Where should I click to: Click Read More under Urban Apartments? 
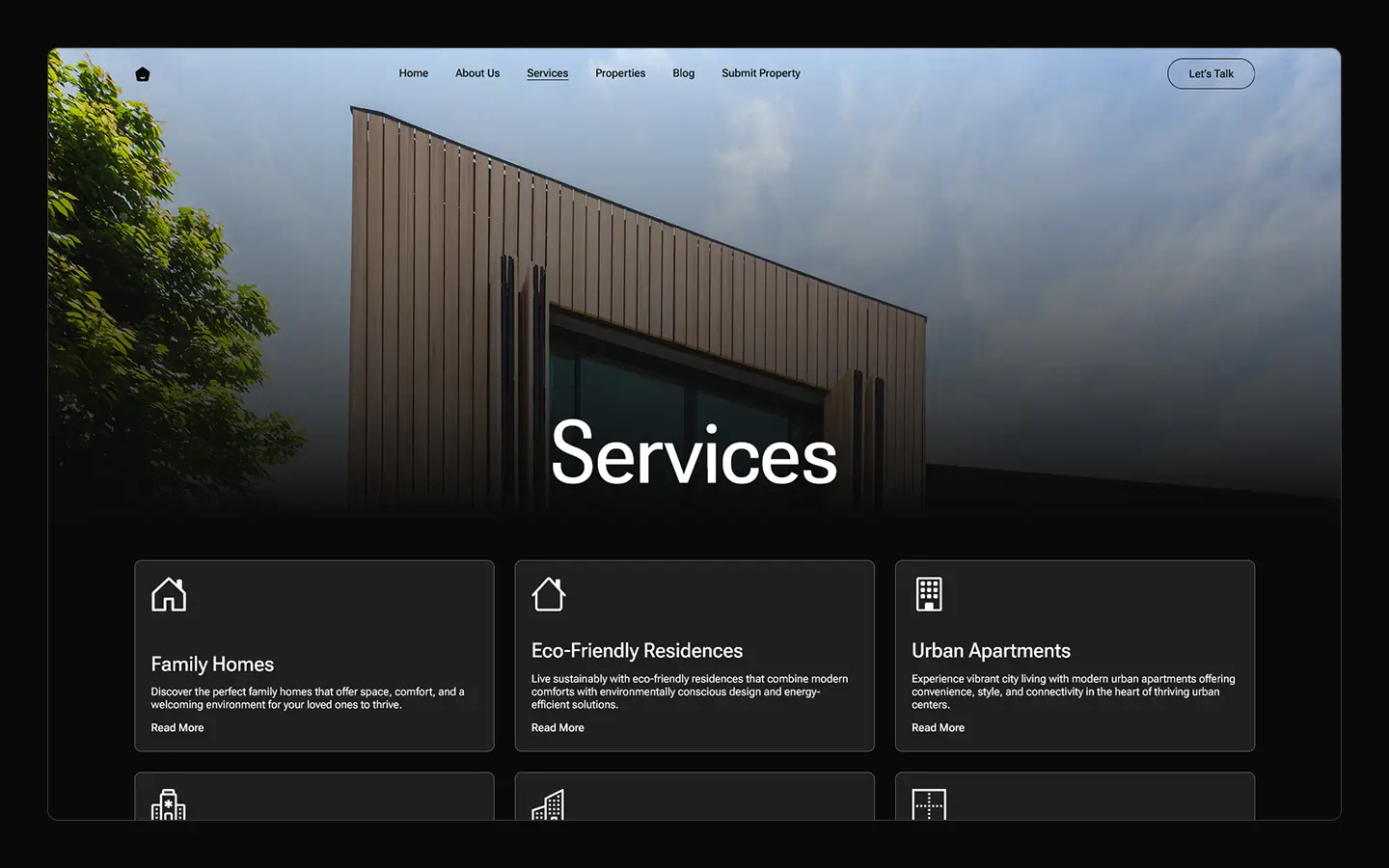click(938, 728)
